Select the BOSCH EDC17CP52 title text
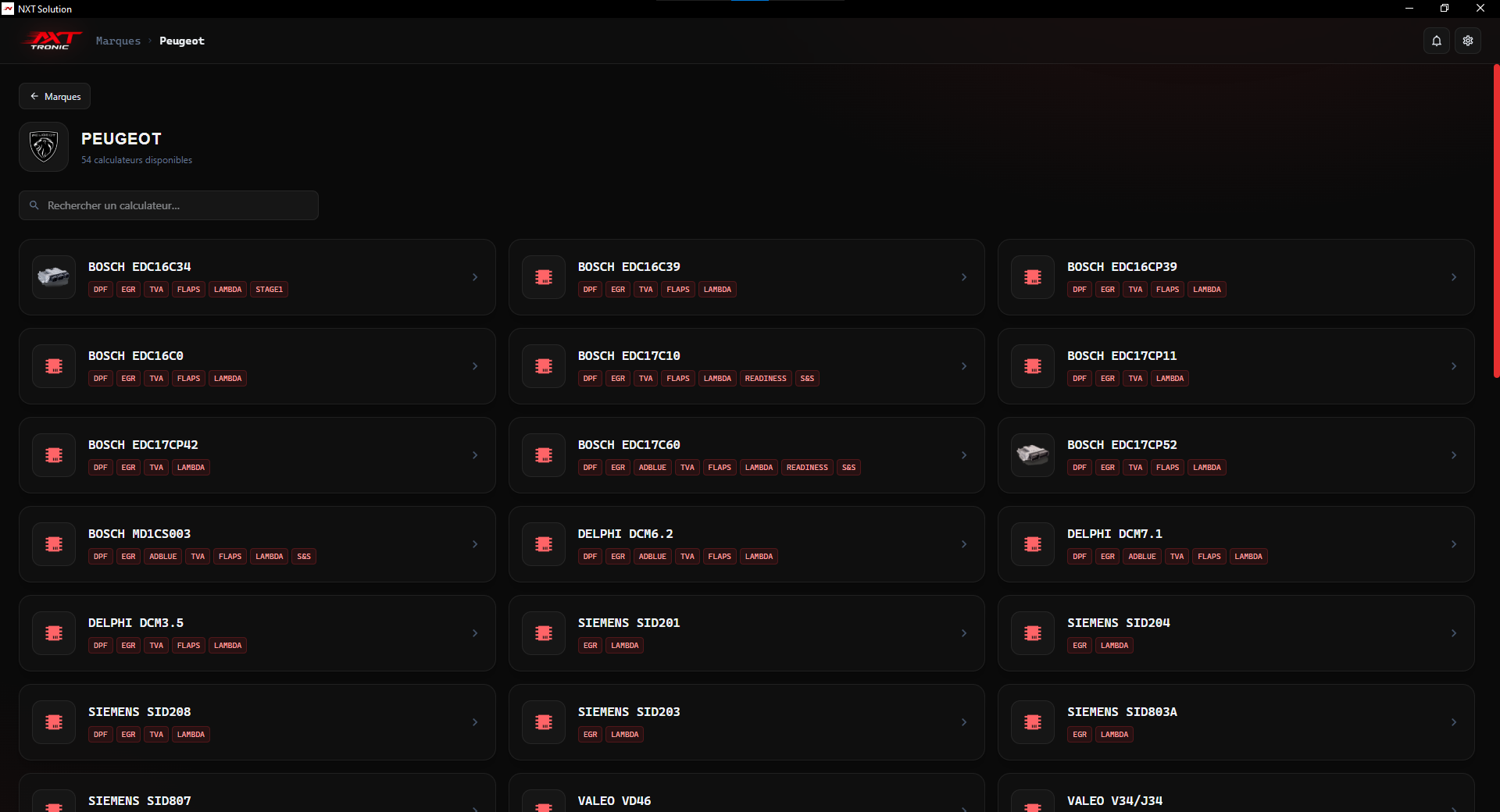1500x812 pixels. coord(1122,445)
